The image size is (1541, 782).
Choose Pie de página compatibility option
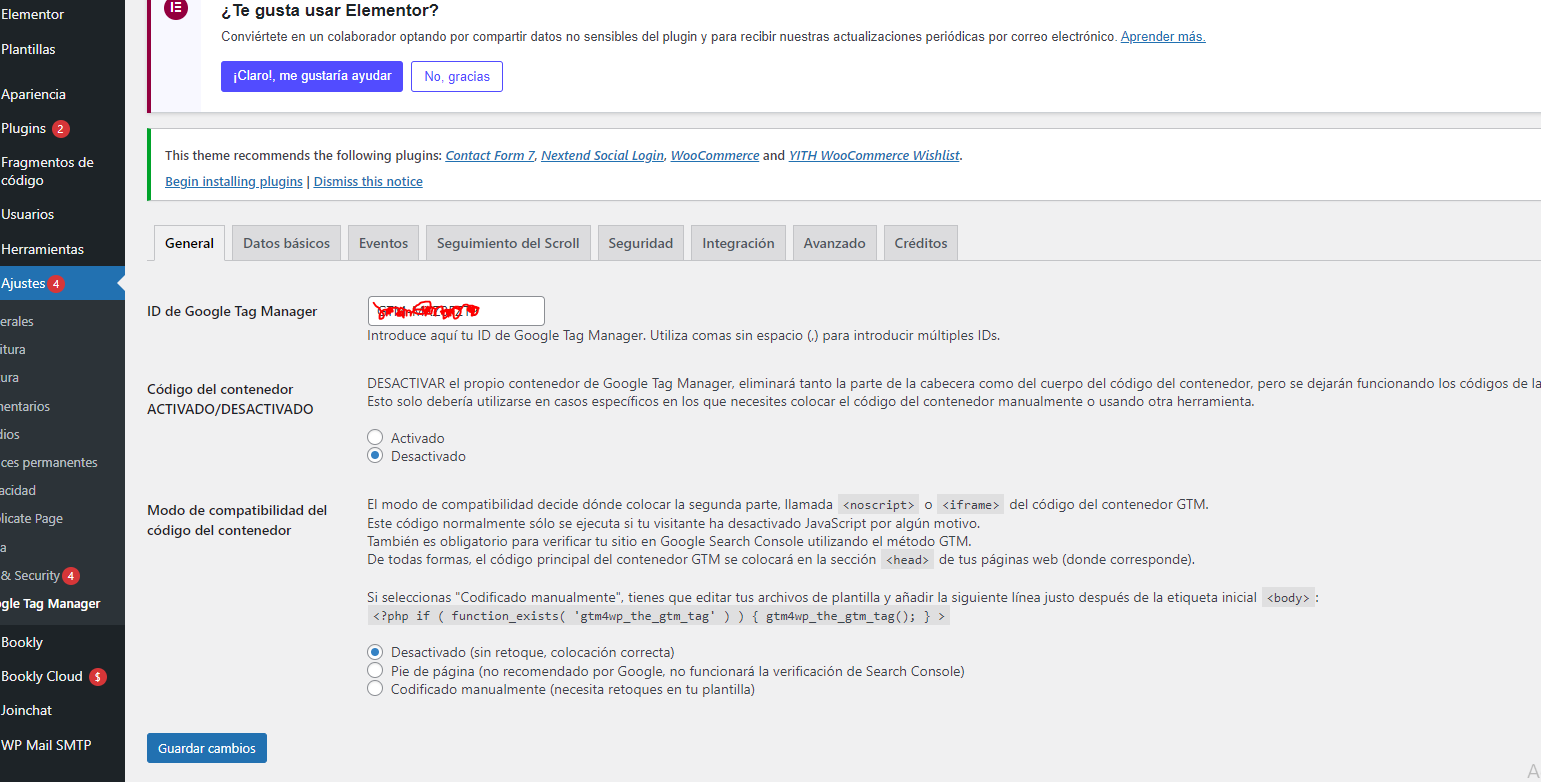click(375, 670)
